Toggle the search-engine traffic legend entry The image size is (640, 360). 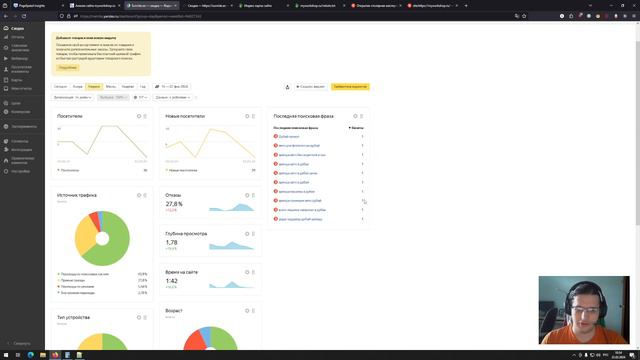tap(83, 274)
